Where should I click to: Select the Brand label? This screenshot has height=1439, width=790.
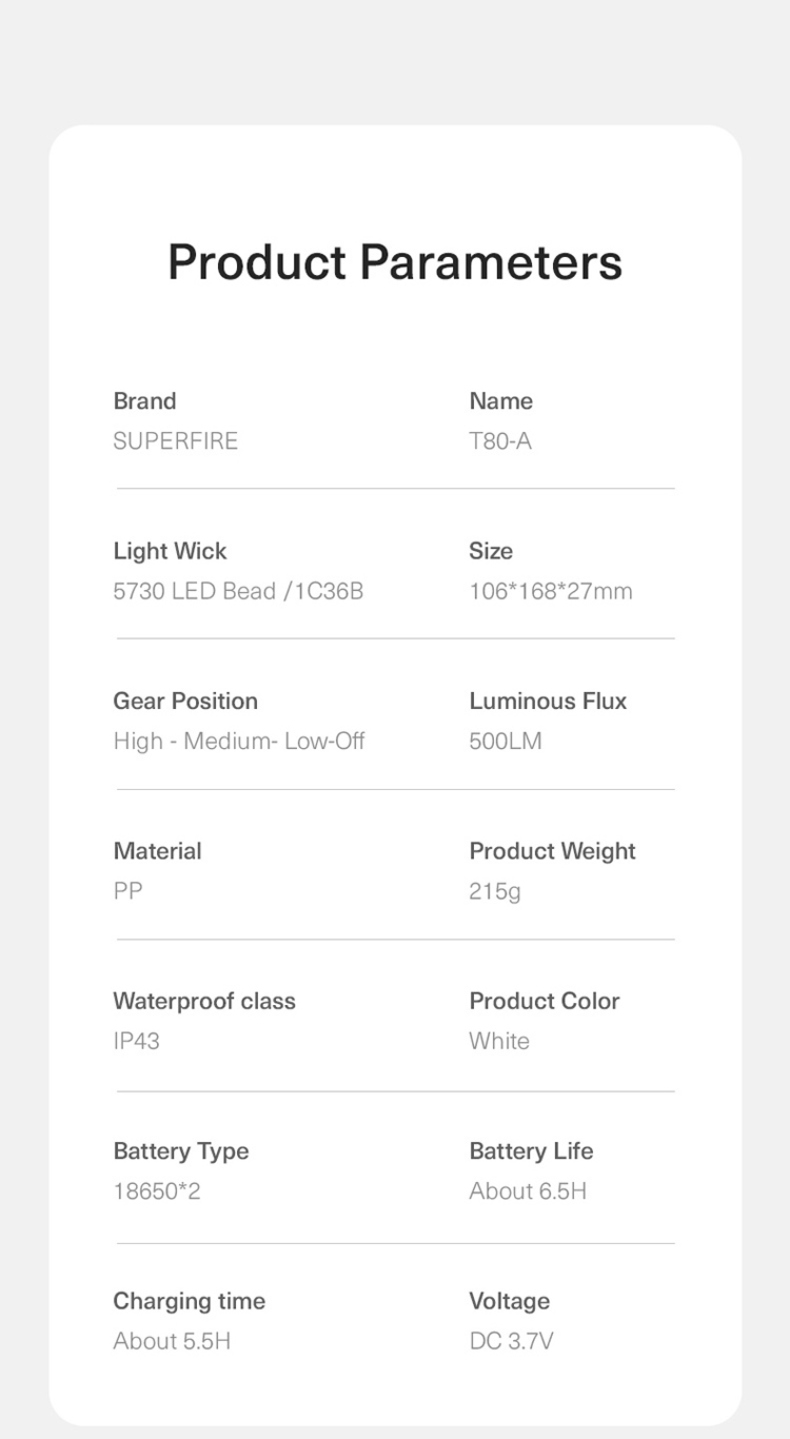click(x=145, y=401)
